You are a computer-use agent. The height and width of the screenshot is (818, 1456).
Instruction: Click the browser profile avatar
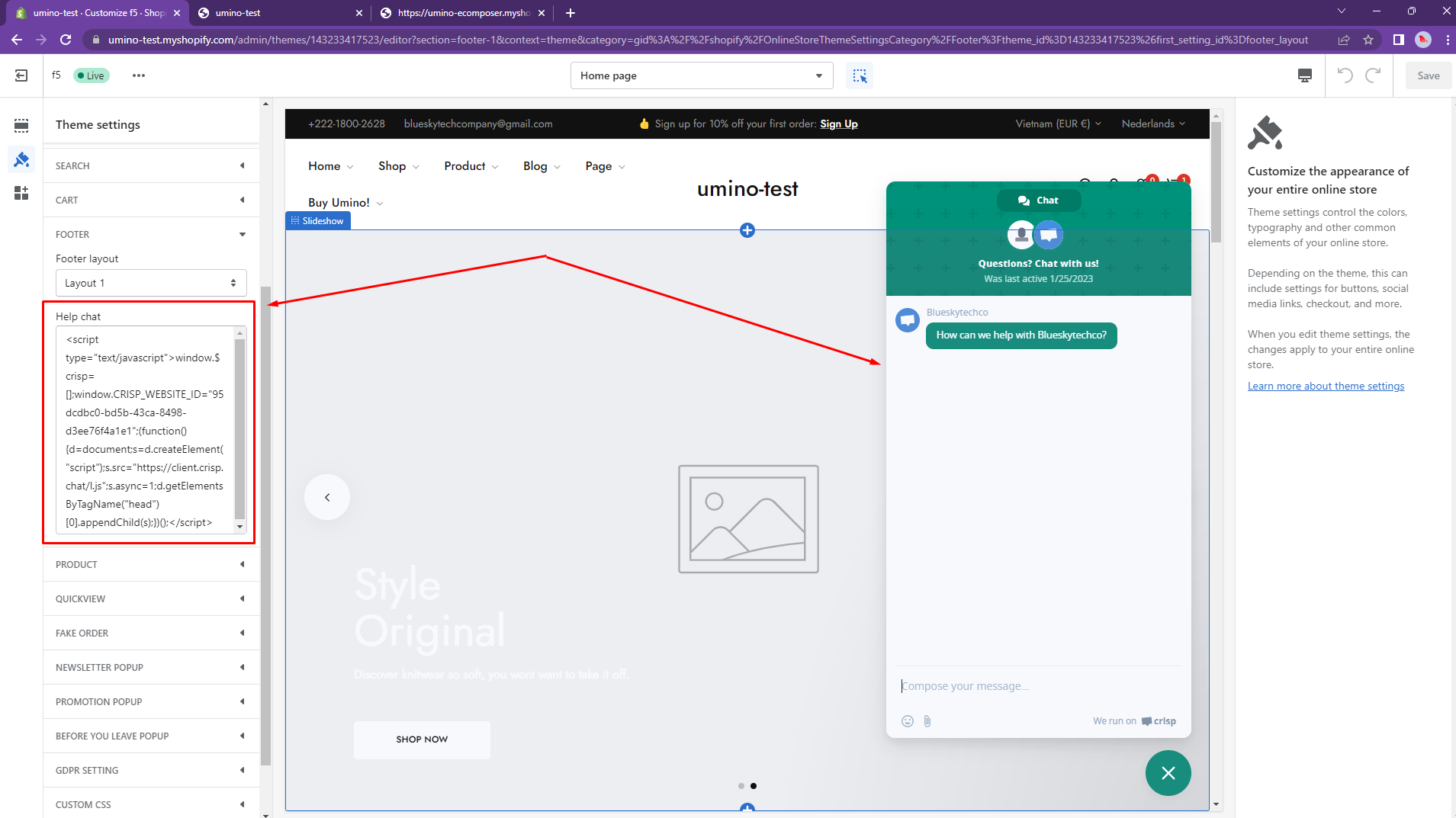tap(1423, 40)
